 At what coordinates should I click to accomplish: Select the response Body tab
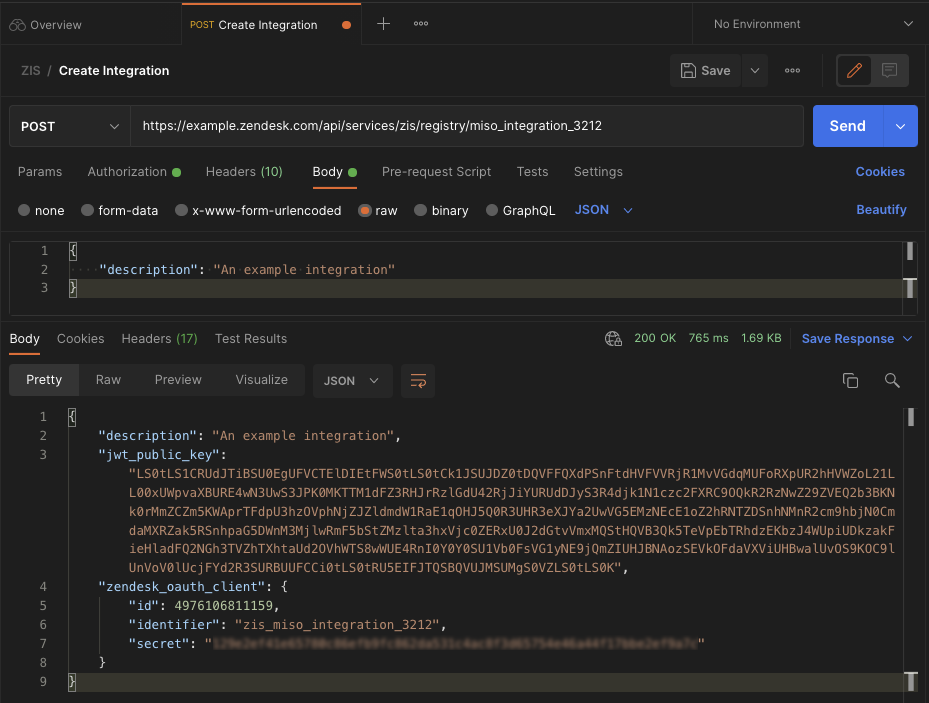[x=24, y=339]
